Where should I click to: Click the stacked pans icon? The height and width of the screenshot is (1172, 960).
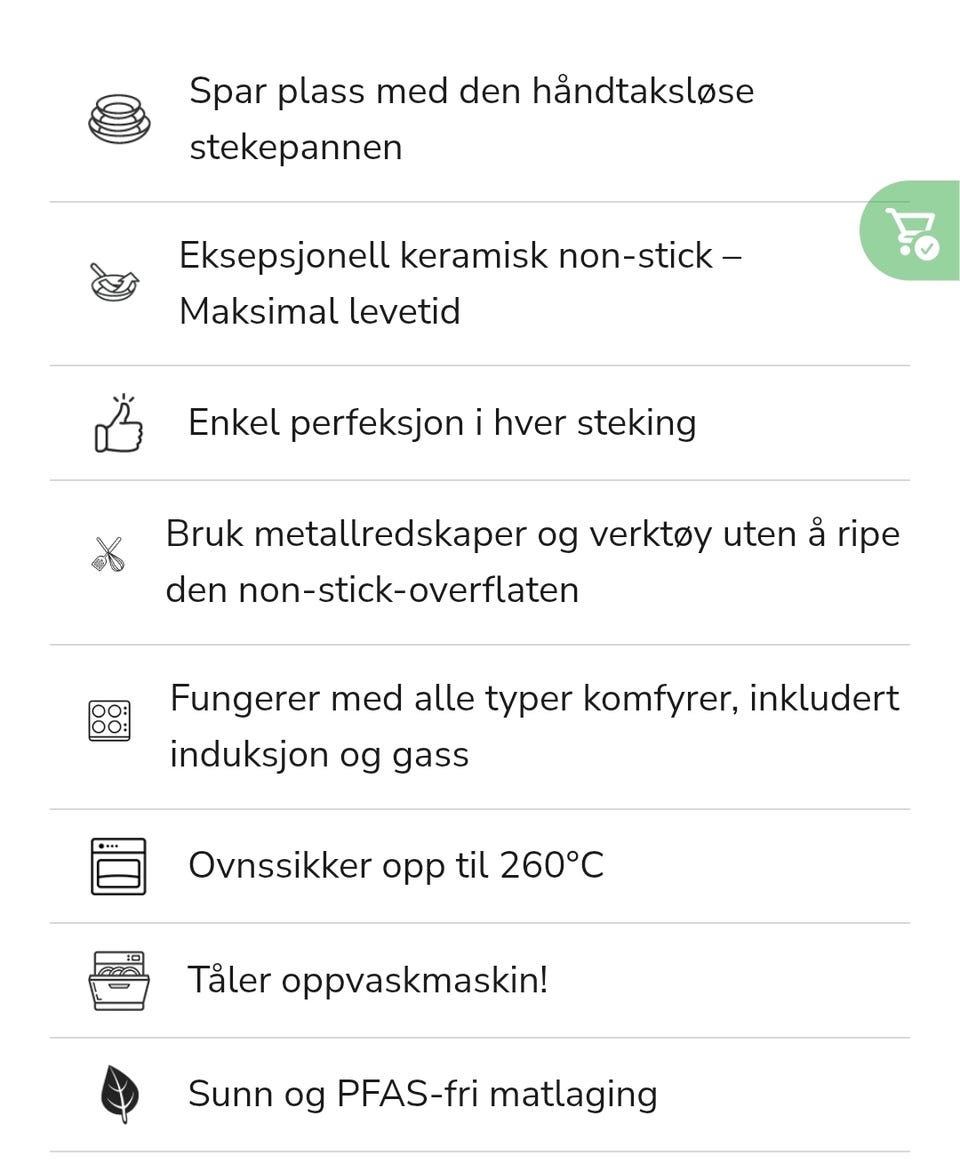click(119, 119)
